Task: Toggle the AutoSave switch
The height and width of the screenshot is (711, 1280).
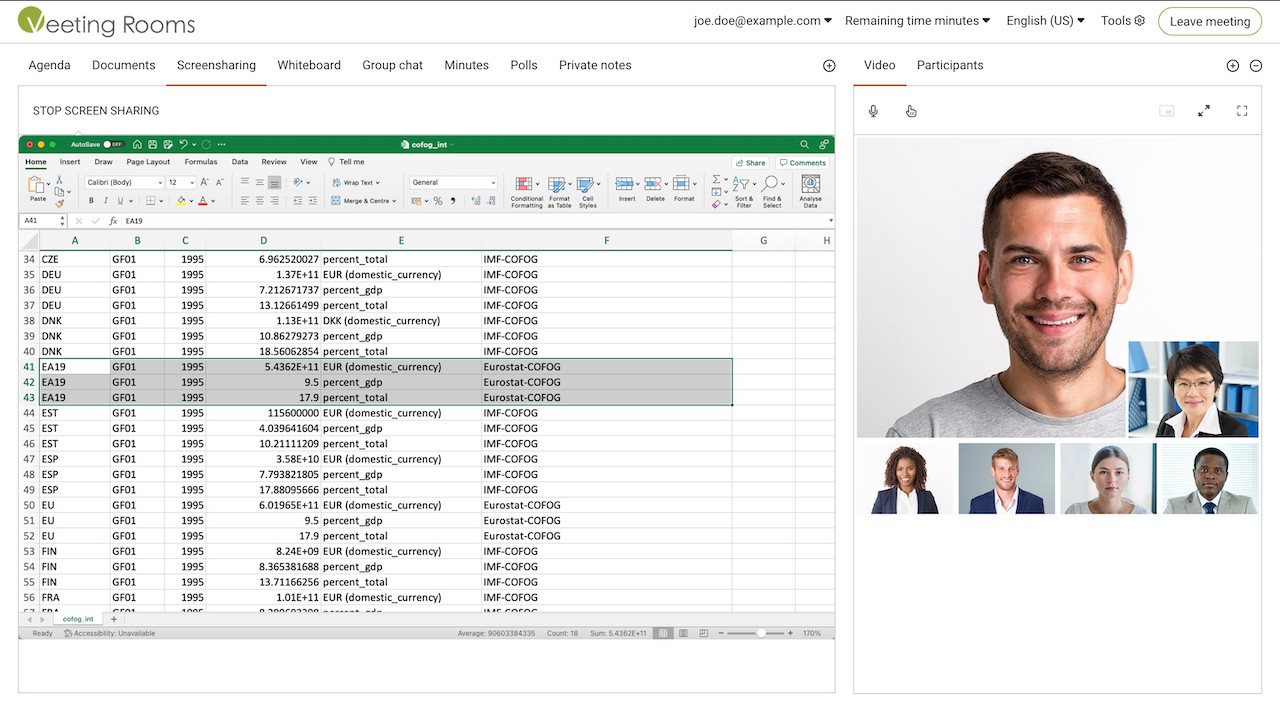Action: click(113, 144)
